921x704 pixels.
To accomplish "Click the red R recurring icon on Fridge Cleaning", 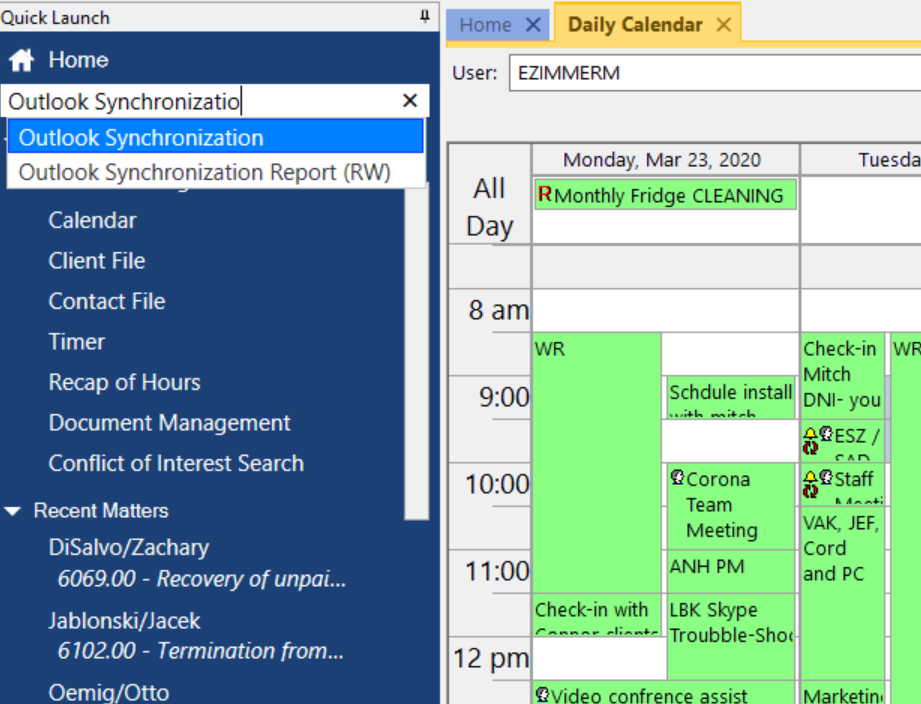I will tap(544, 194).
